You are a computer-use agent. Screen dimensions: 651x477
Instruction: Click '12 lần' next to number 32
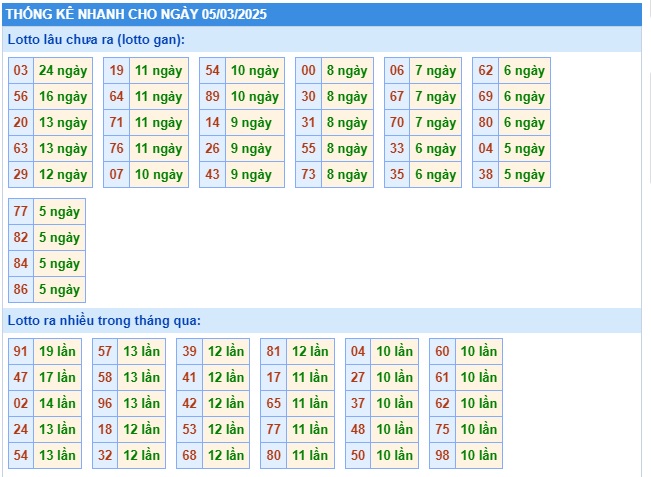pyautogui.click(x=142, y=455)
